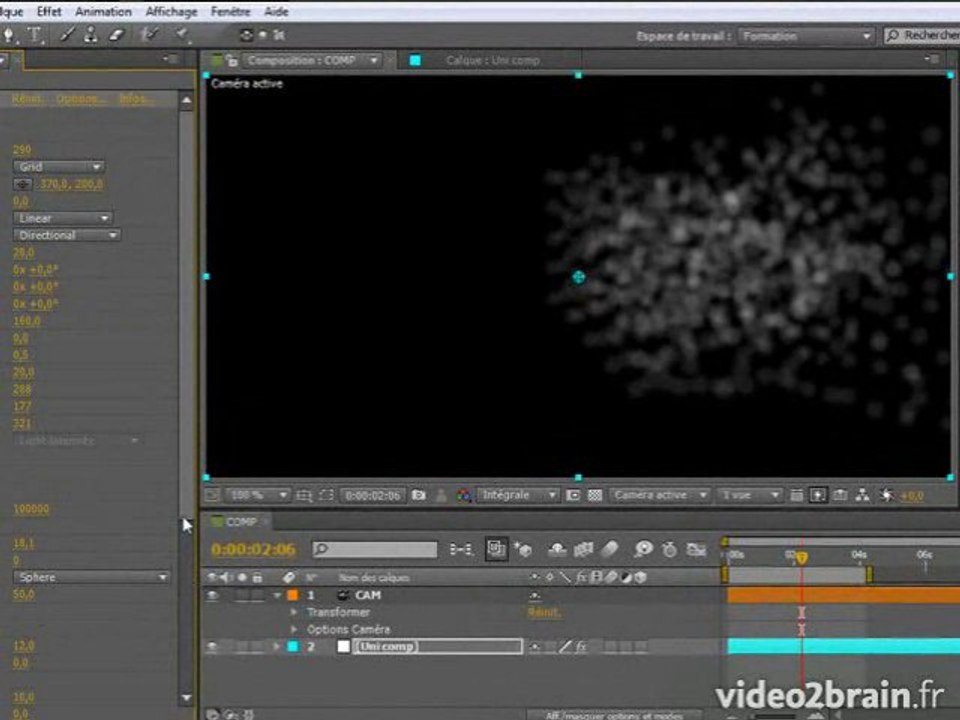
Task: Click the auto-keyframe stopwatch icon
Action: (x=670, y=549)
